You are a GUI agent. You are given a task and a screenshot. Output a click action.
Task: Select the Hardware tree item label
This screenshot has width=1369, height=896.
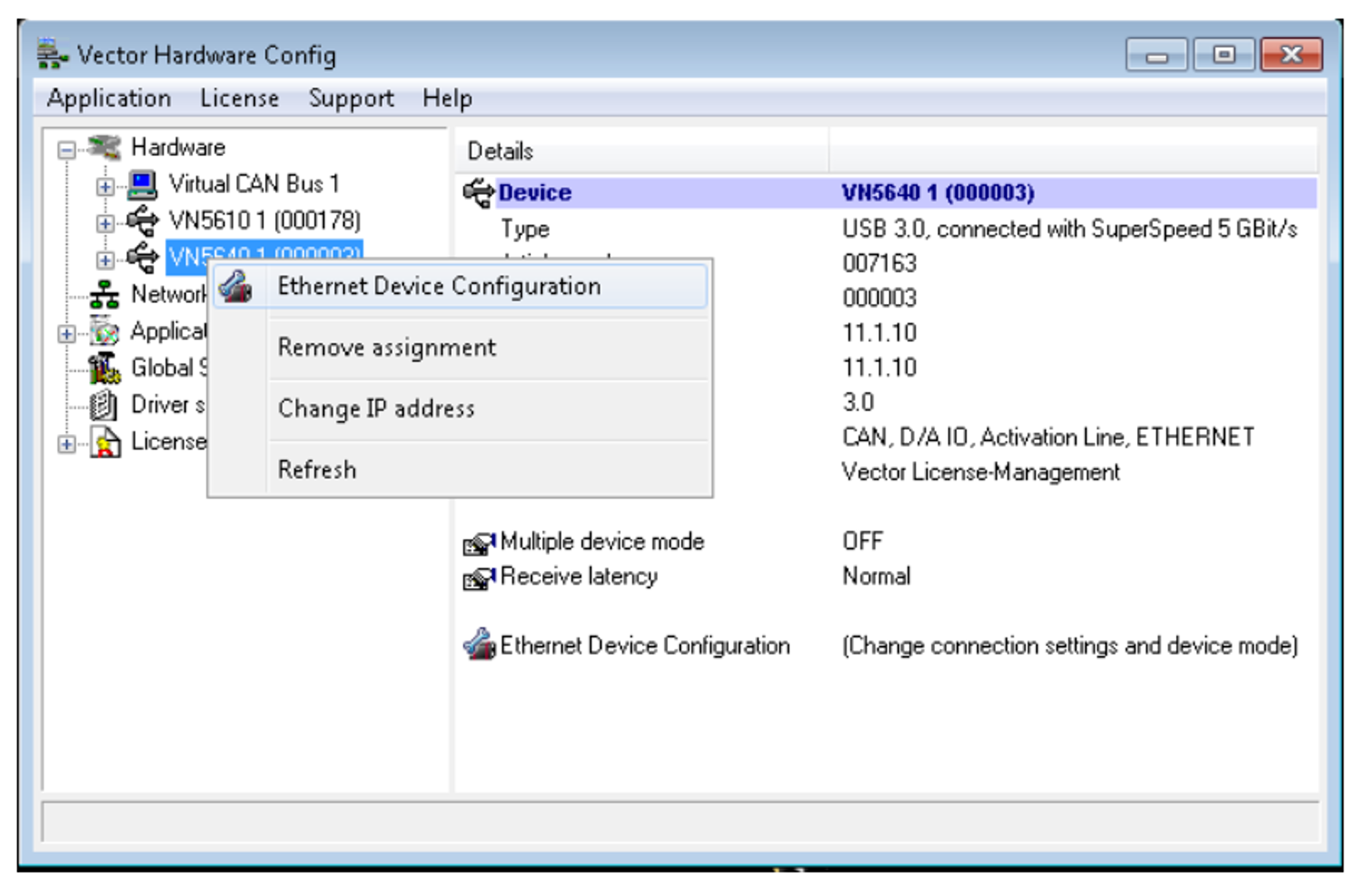(178, 147)
